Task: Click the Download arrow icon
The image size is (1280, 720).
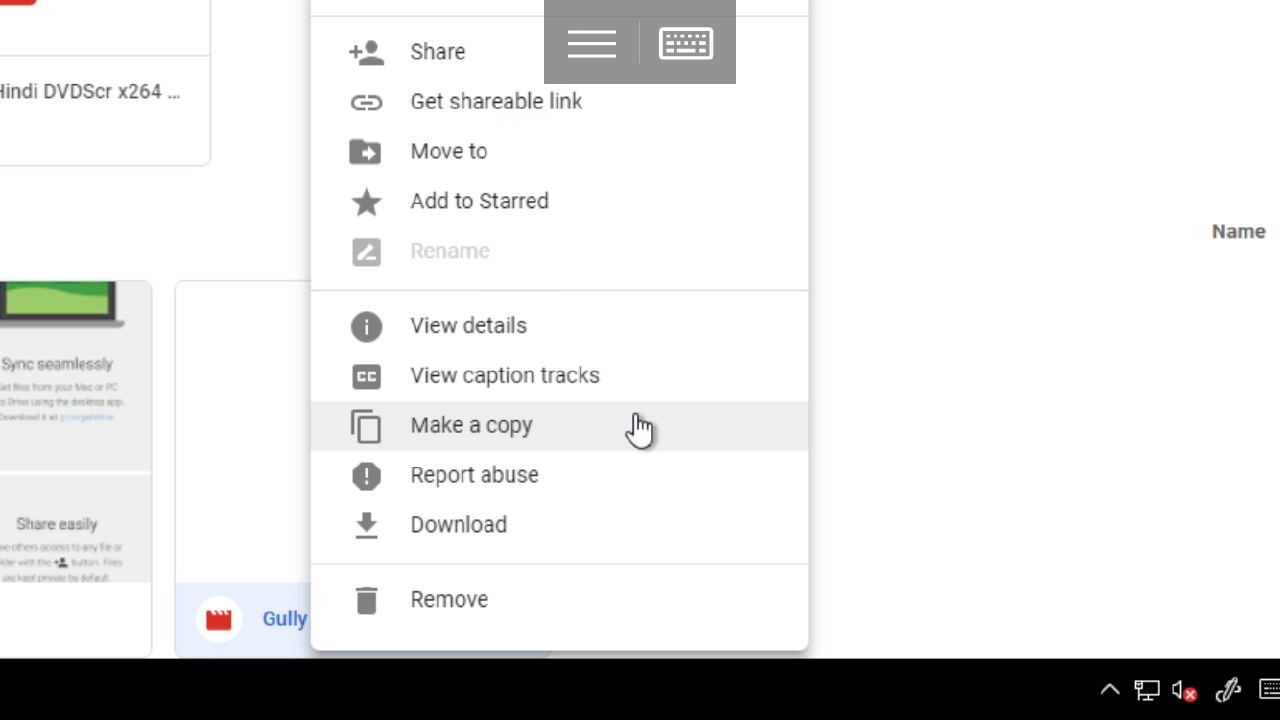Action: pyautogui.click(x=366, y=526)
